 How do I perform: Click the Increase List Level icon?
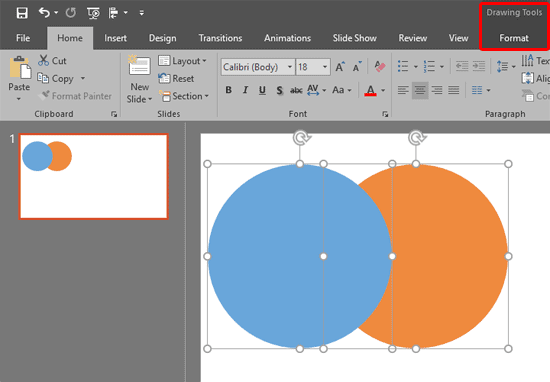point(479,66)
